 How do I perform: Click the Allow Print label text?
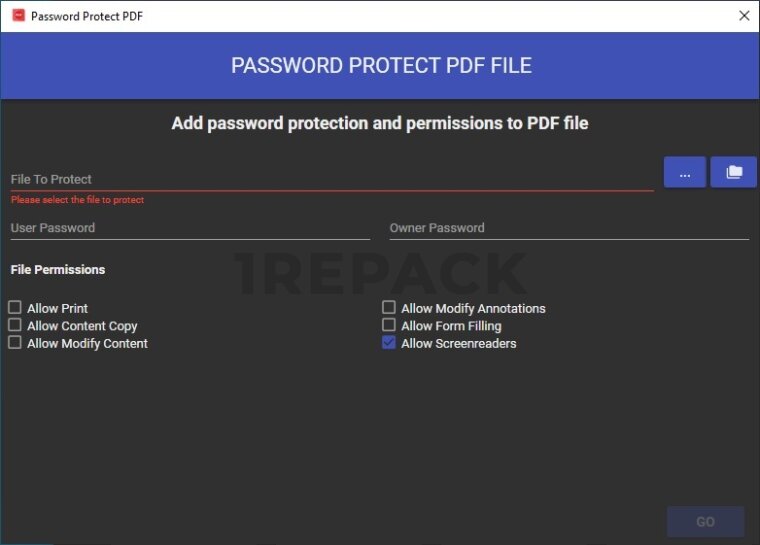58,309
